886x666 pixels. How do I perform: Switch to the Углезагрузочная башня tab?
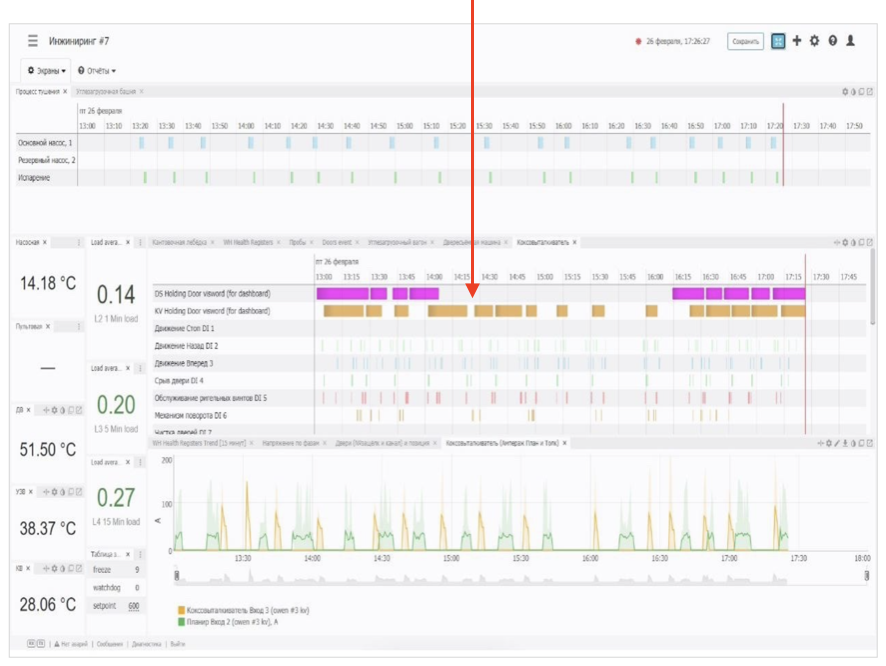tap(106, 92)
